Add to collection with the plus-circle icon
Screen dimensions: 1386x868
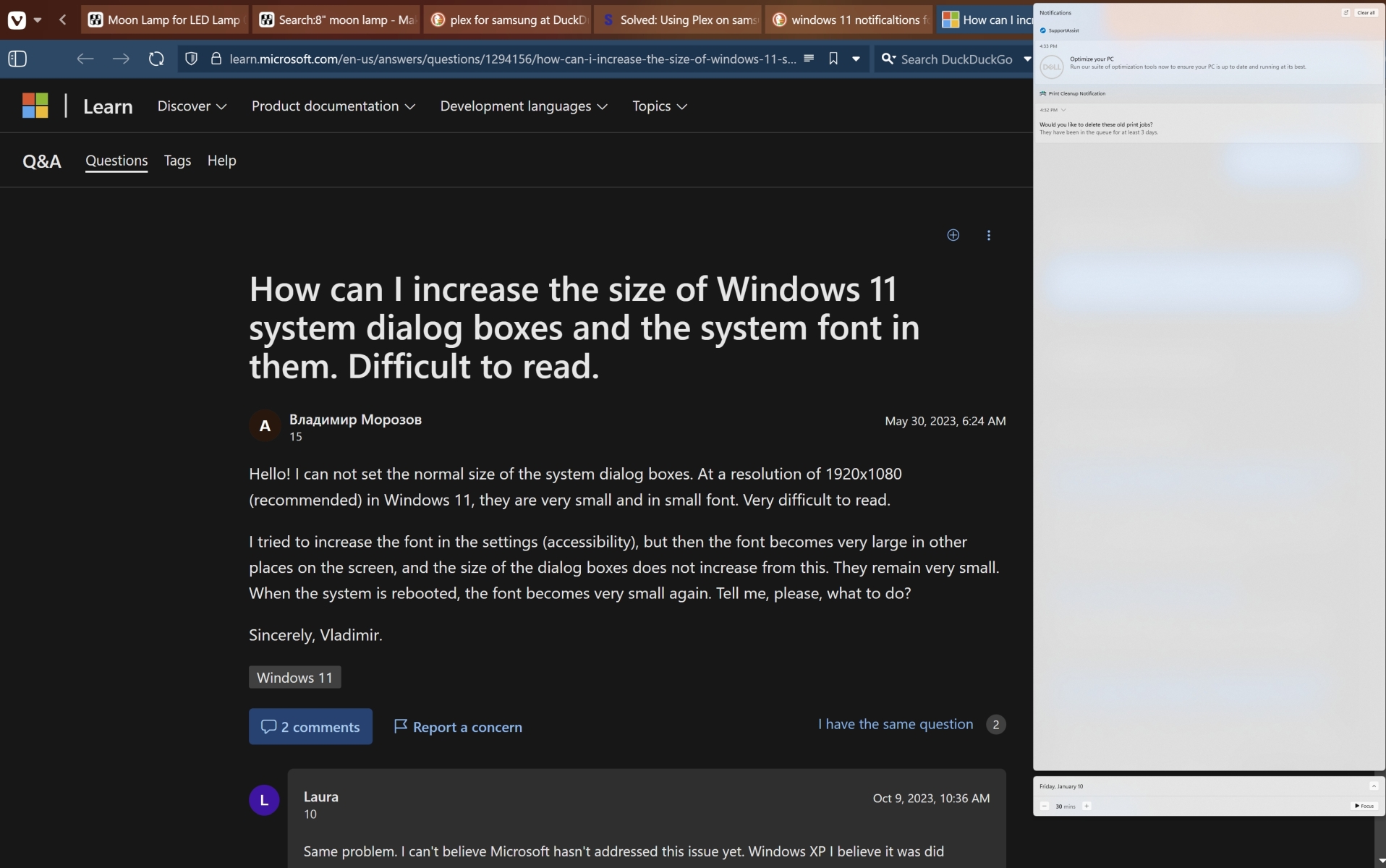tap(953, 235)
